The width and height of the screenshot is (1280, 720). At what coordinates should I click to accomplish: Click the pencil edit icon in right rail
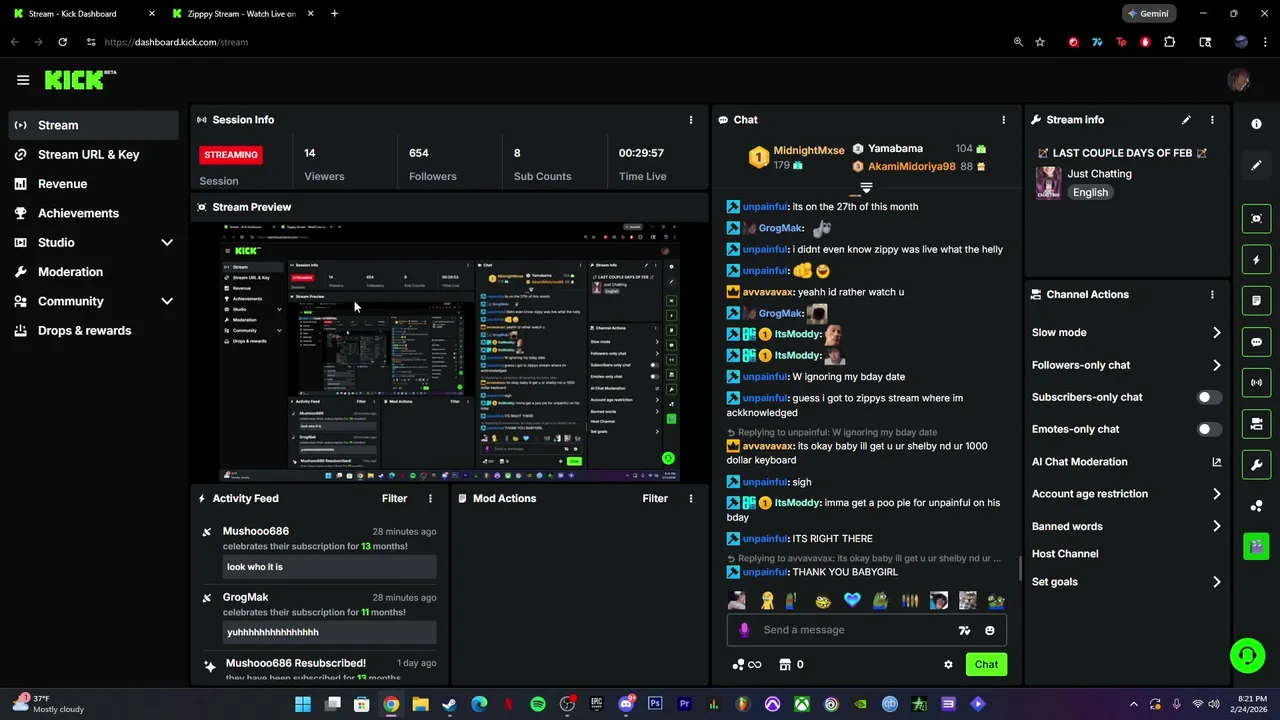point(1257,165)
